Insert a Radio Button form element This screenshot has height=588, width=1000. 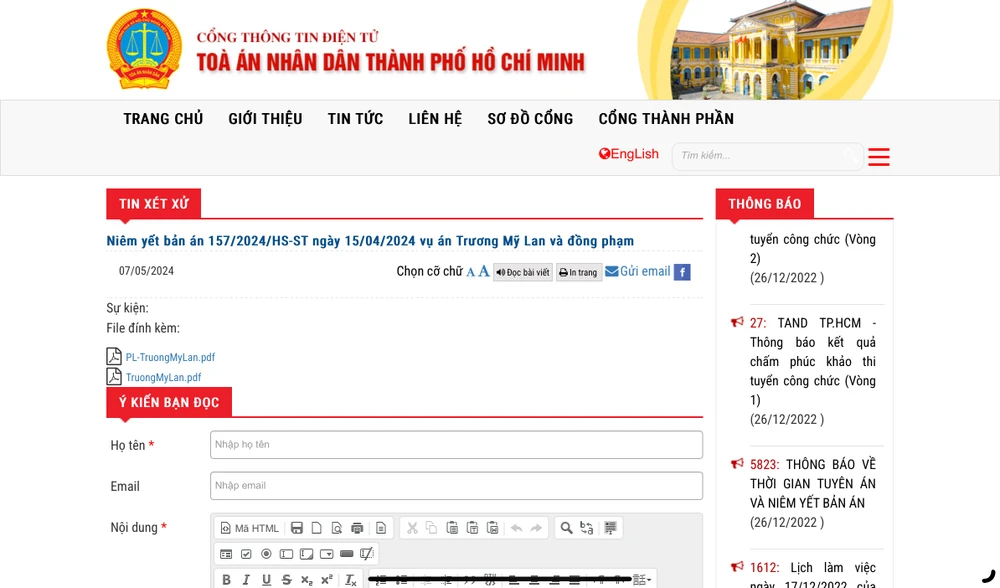(x=266, y=552)
